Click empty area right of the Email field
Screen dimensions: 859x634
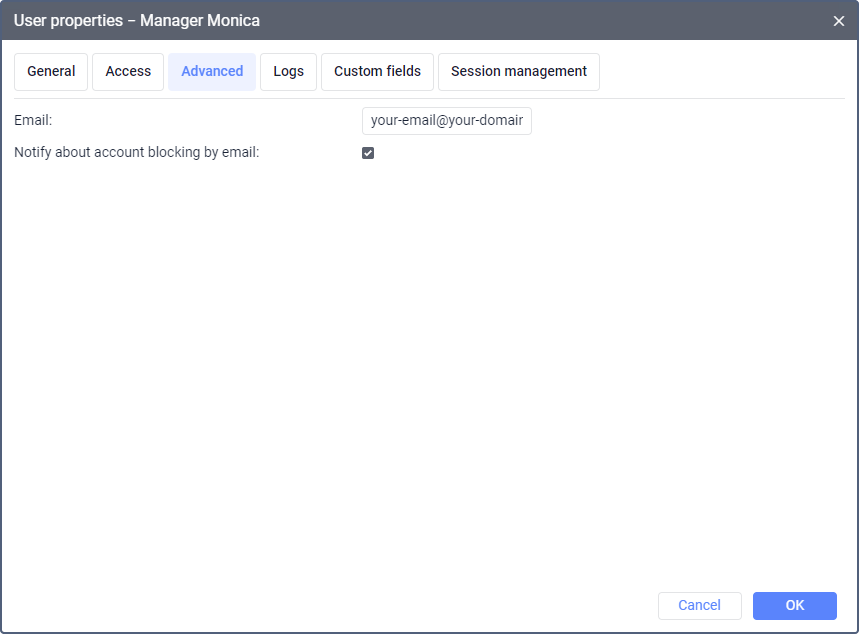click(x=690, y=121)
